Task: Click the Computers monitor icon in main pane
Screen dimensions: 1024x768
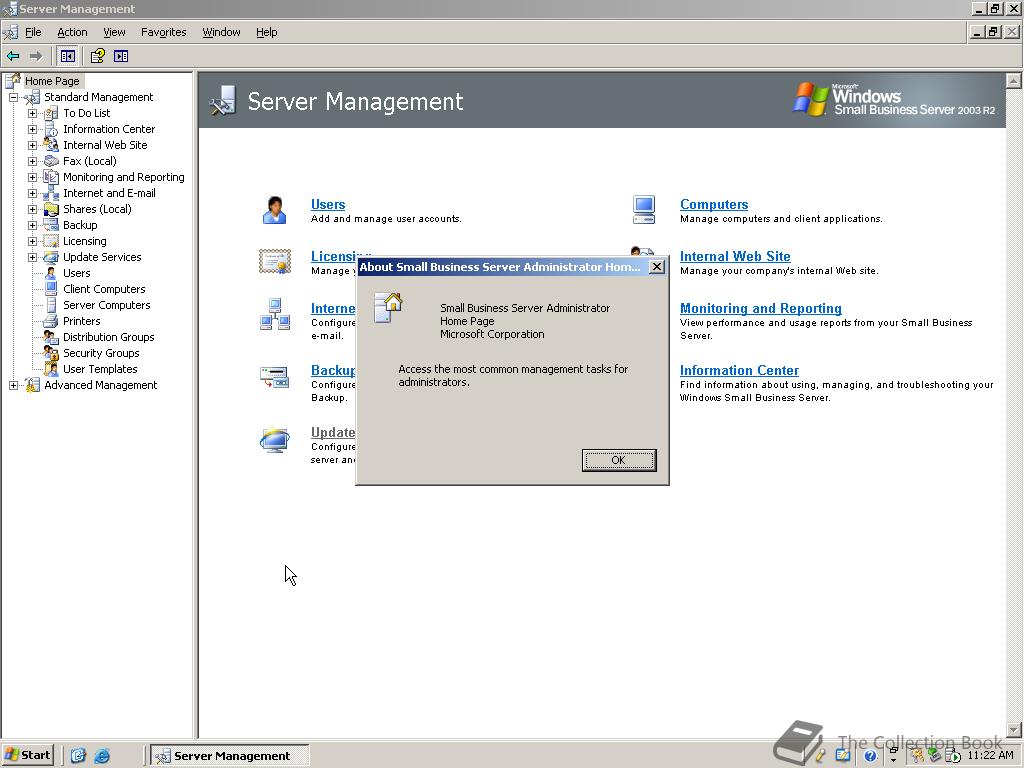Action: [x=644, y=210]
